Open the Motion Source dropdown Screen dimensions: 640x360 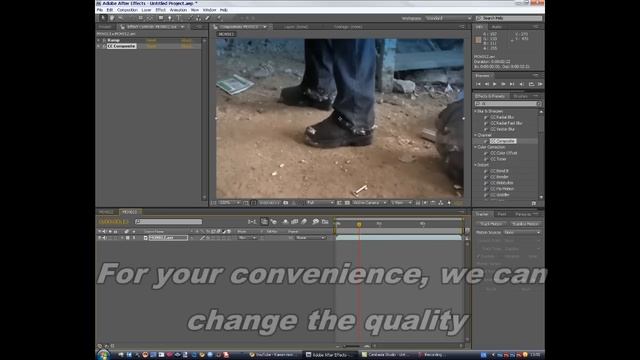click(x=522, y=232)
